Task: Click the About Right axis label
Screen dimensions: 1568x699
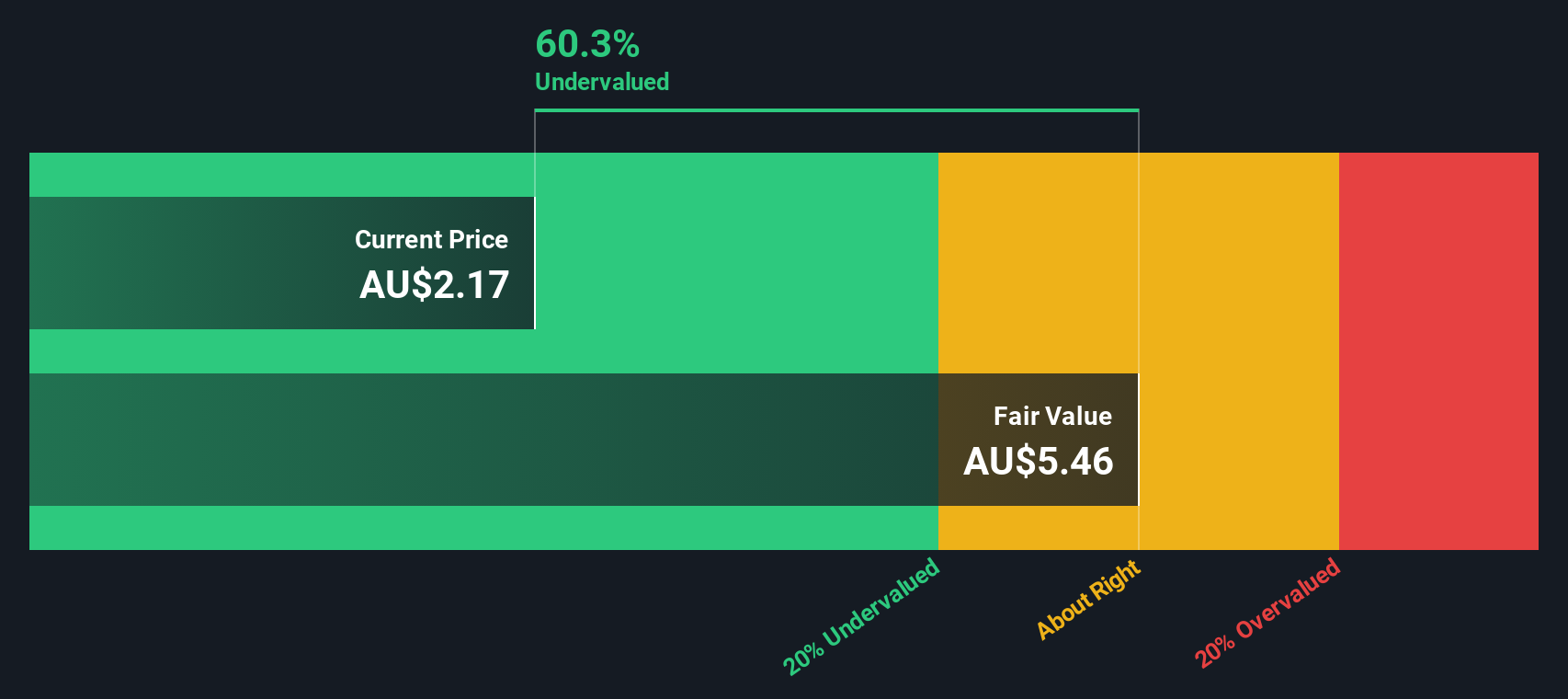Action: pyautogui.click(x=1088, y=599)
